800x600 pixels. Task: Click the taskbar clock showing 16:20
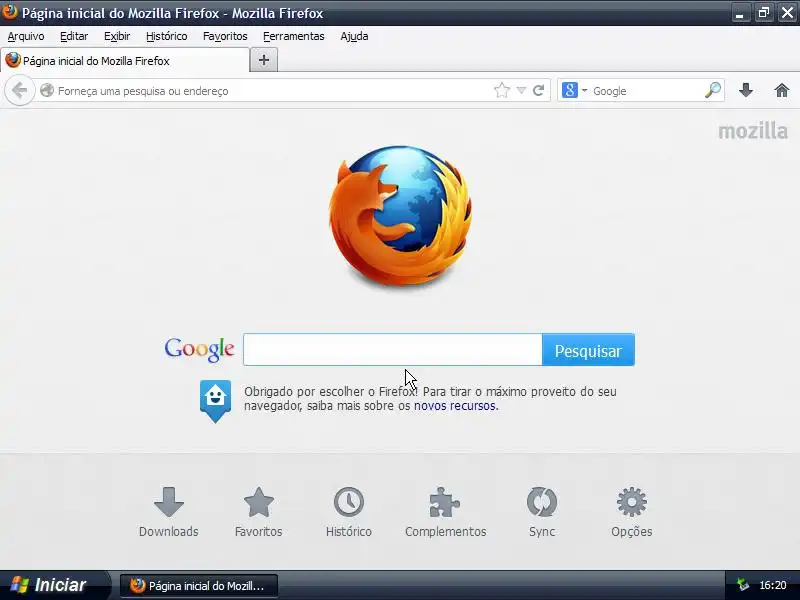(772, 585)
